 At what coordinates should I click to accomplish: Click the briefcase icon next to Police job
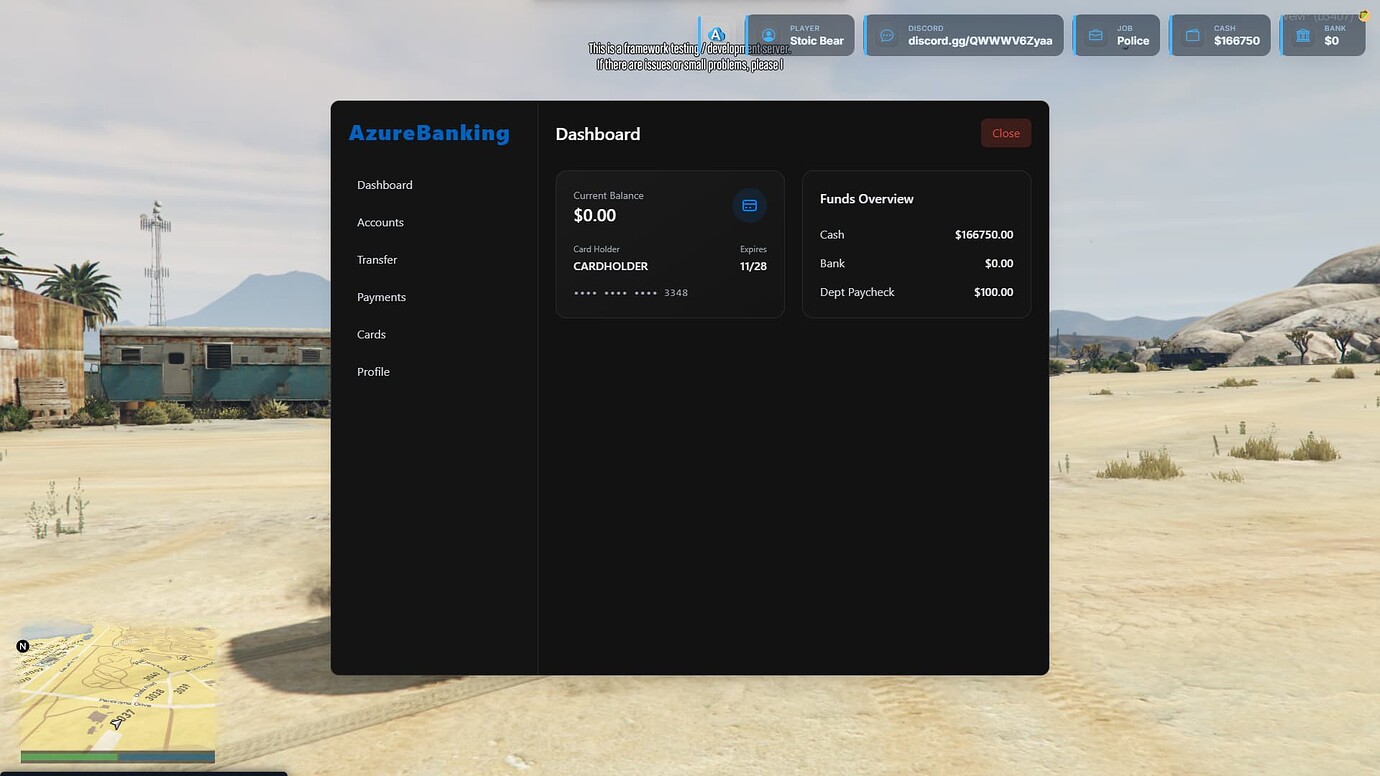(x=1095, y=34)
